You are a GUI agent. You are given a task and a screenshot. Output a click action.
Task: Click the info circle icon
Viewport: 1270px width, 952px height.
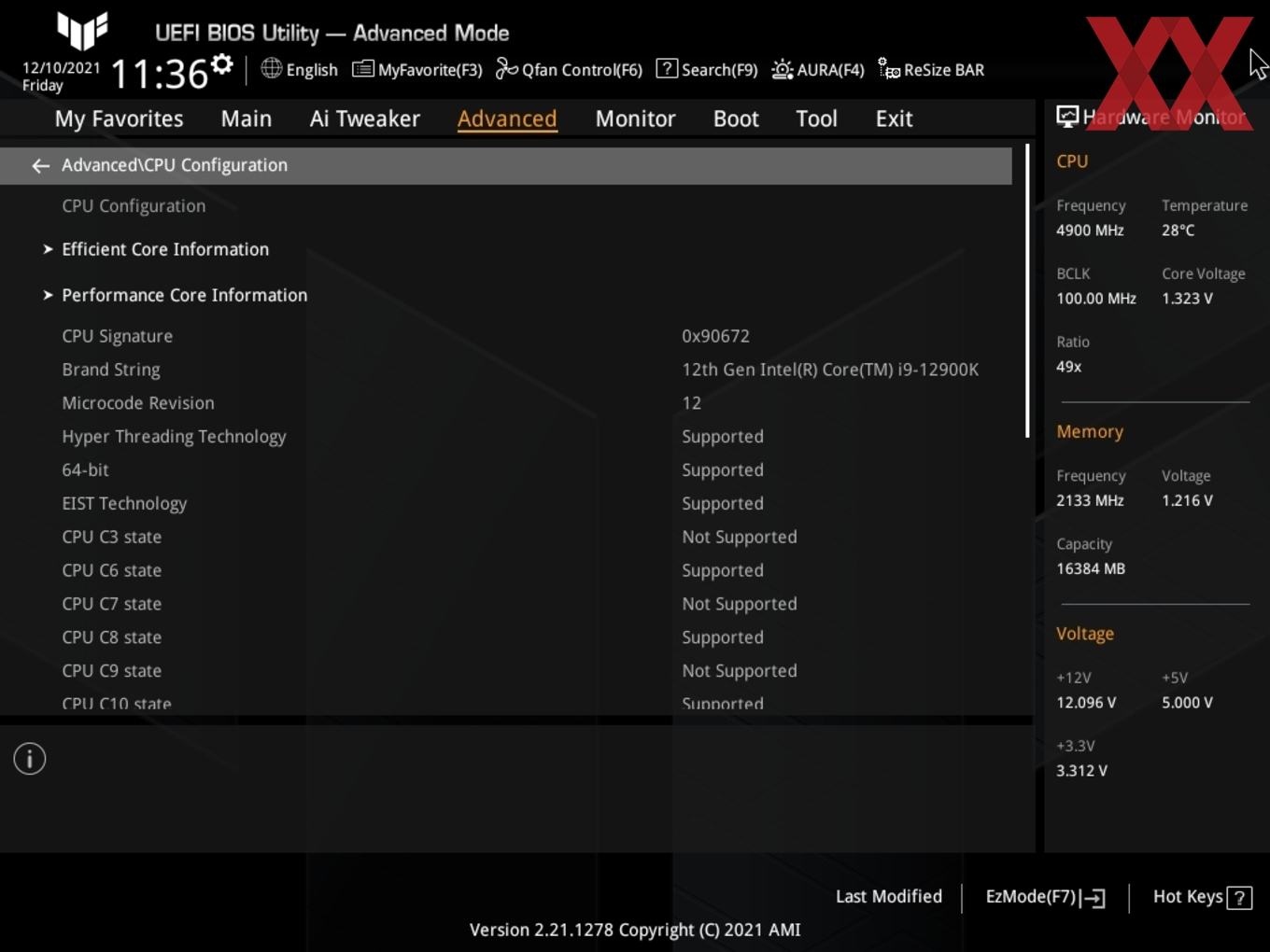[x=30, y=759]
